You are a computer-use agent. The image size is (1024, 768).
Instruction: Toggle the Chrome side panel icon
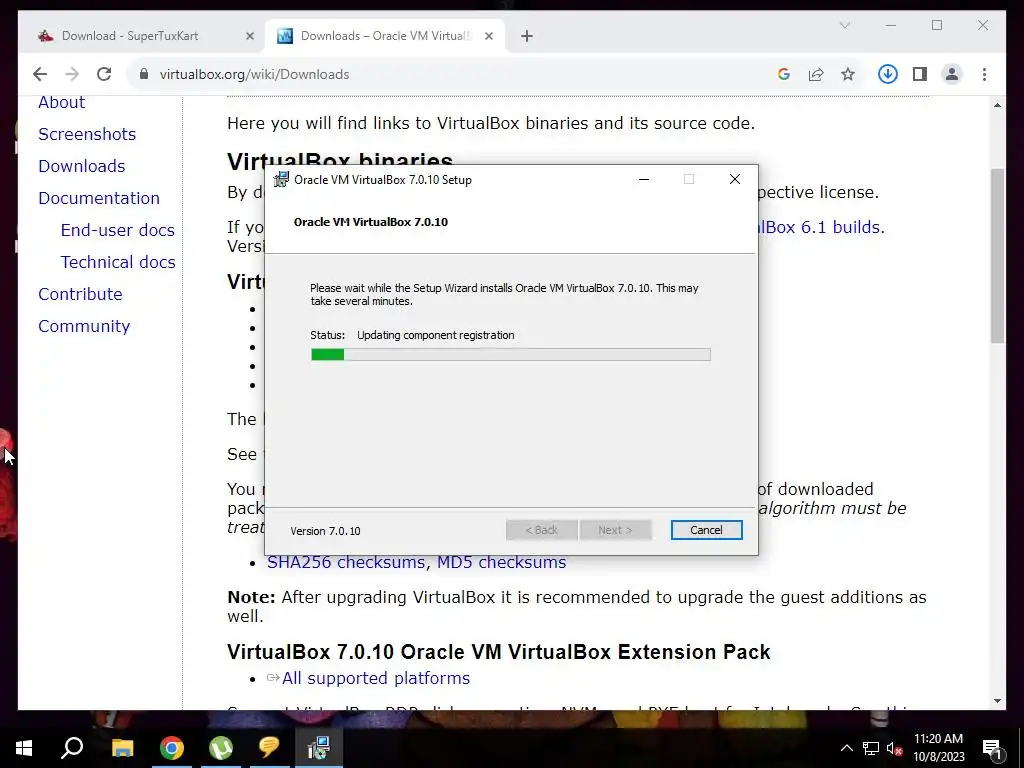point(920,74)
